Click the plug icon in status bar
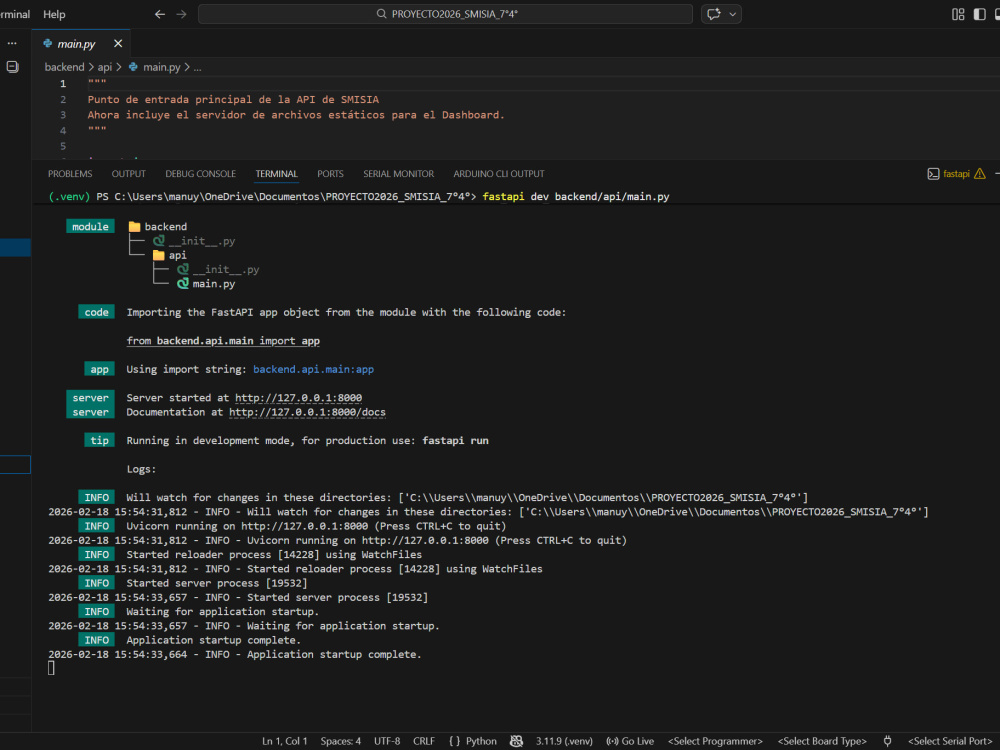This screenshot has height=750, width=1000. [887, 741]
